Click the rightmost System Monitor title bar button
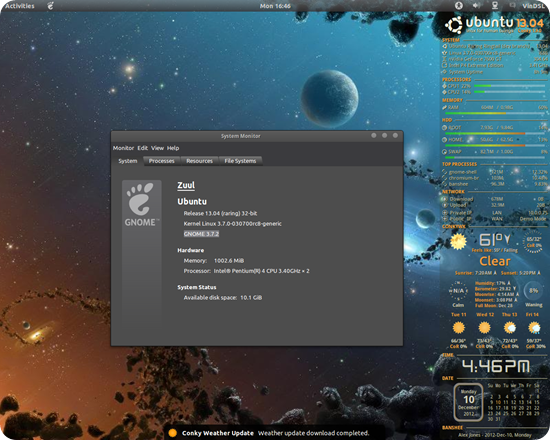 pos(395,135)
